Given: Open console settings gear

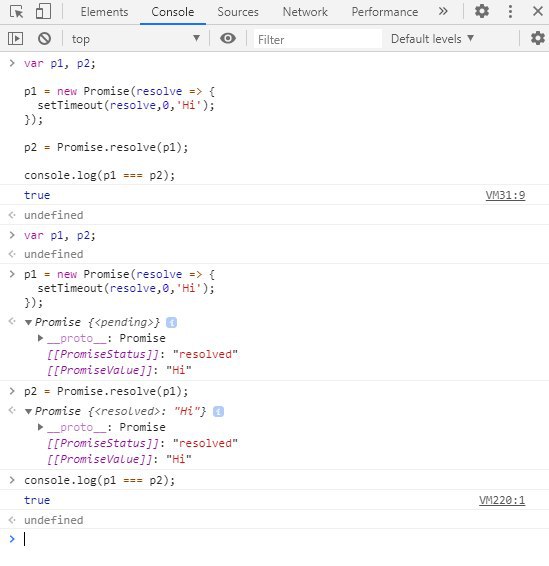Looking at the screenshot, I should (x=537, y=38).
